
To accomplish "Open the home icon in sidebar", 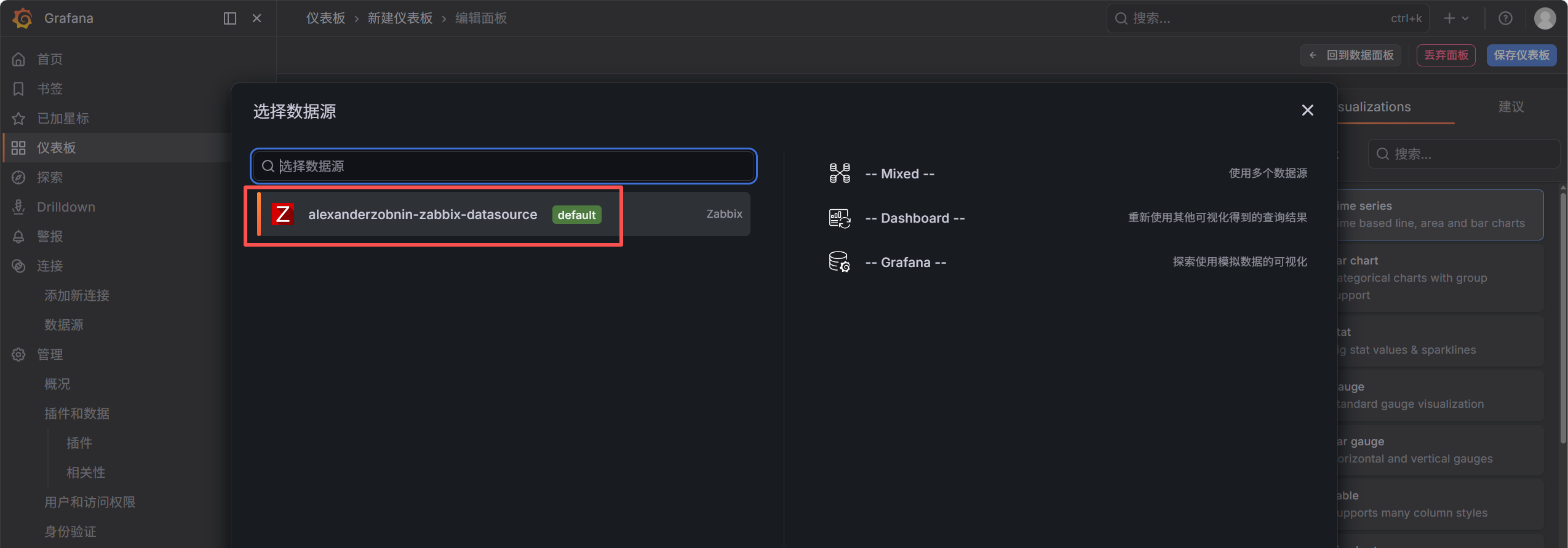I will point(18,59).
